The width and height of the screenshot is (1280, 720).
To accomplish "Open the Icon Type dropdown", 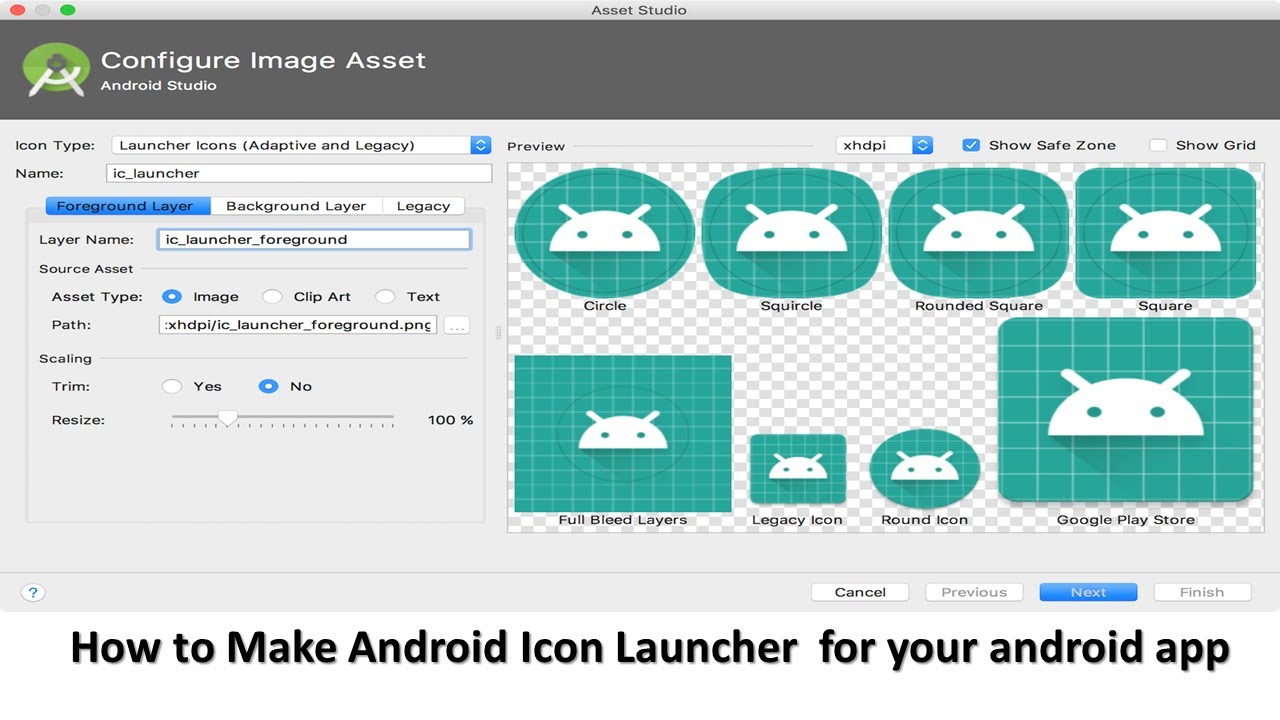I will pos(301,145).
